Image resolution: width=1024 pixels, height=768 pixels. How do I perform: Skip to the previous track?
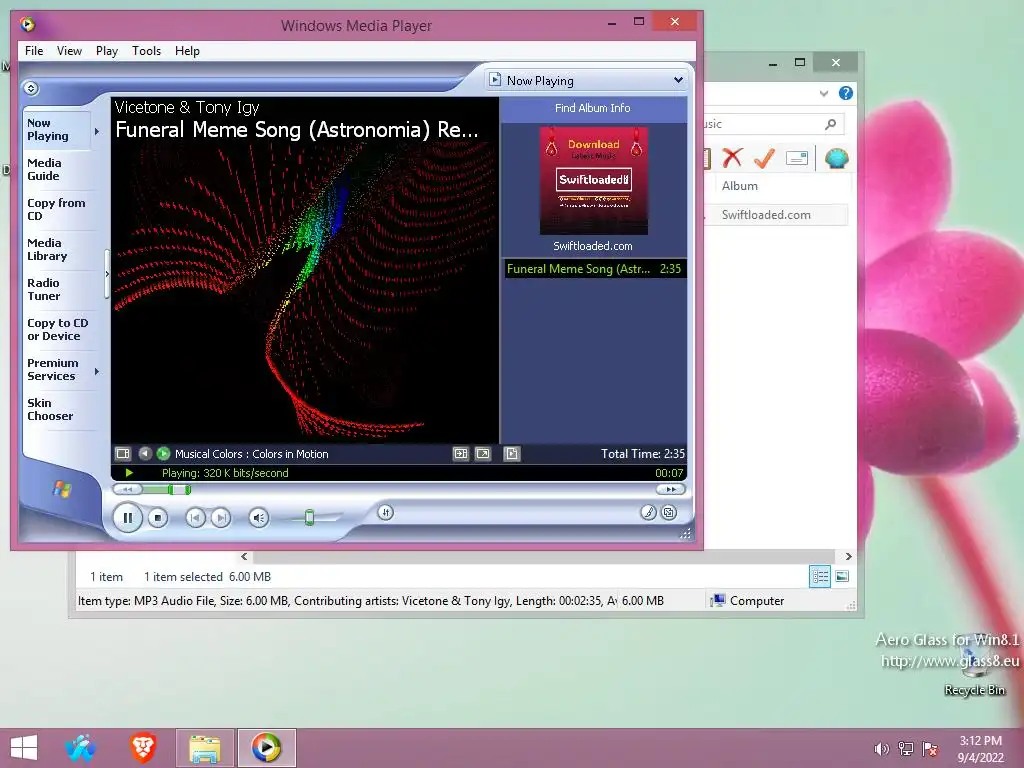click(195, 518)
